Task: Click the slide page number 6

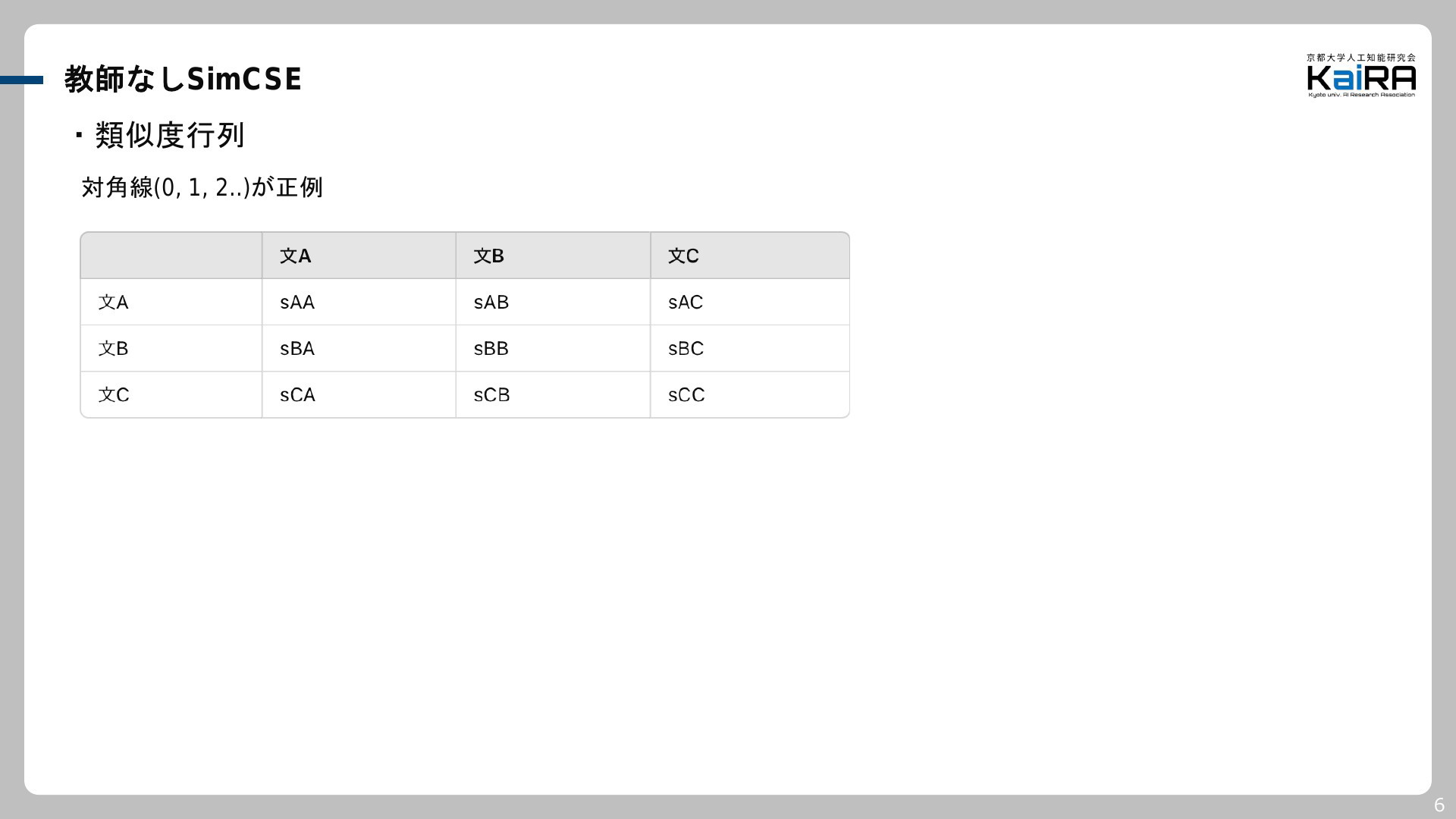Action: coord(1439,805)
